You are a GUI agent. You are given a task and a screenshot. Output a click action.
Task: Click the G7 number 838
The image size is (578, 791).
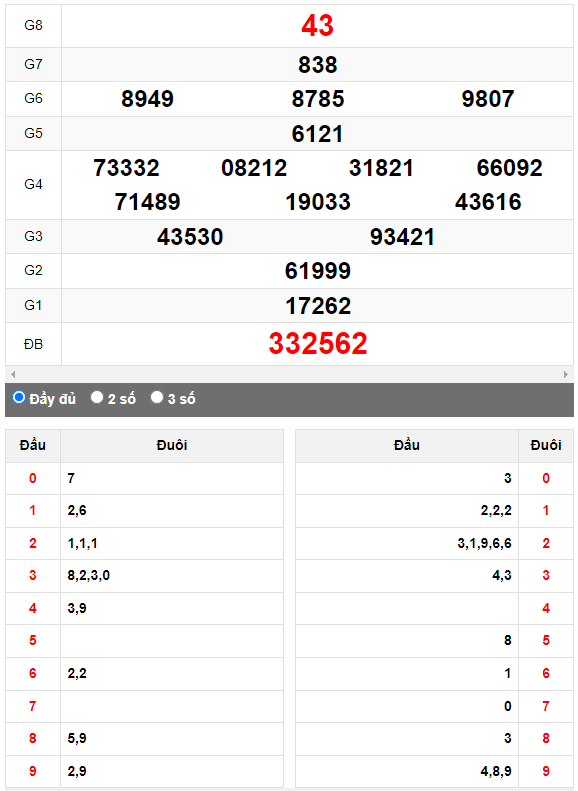point(317,65)
